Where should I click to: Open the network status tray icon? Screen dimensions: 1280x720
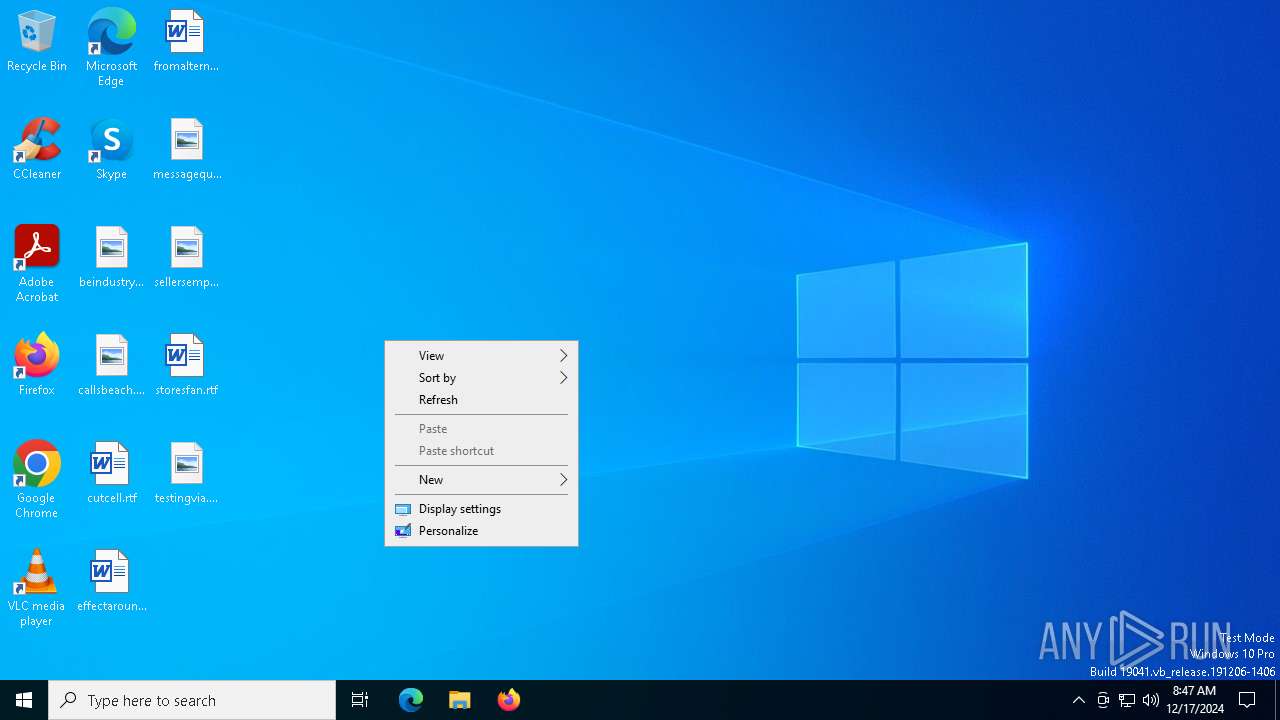click(x=1127, y=700)
